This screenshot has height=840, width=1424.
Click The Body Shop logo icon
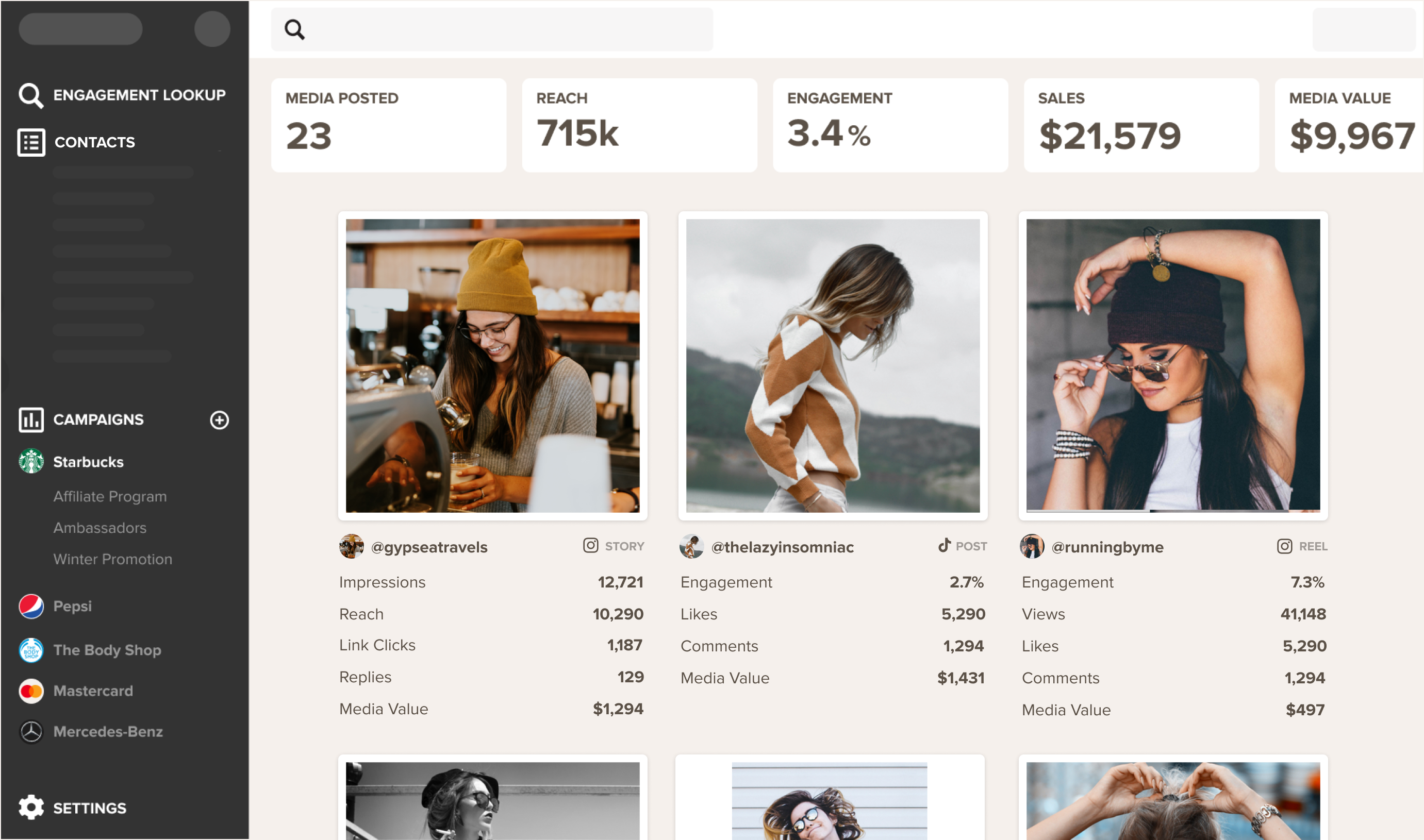click(31, 650)
